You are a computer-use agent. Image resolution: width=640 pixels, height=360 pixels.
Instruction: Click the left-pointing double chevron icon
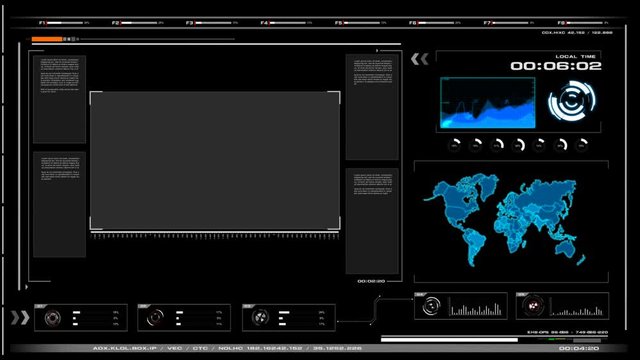[x=420, y=59]
